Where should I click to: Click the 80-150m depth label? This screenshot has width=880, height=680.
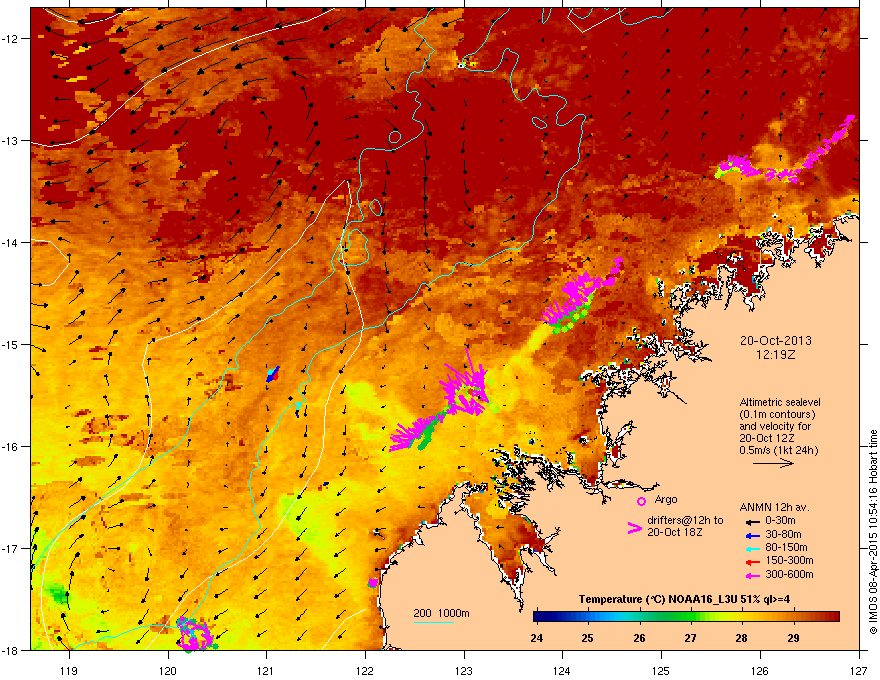coord(786,548)
